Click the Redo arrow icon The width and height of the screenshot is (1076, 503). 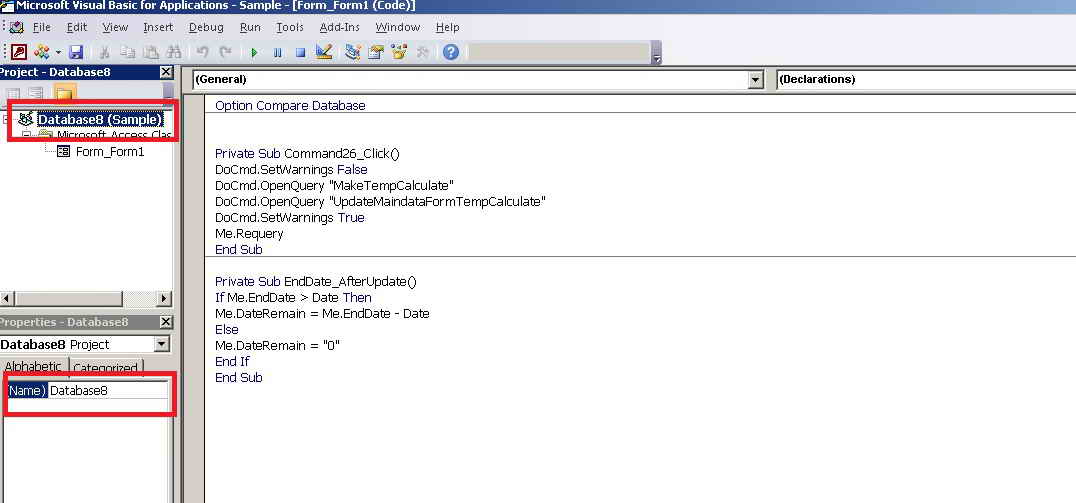coord(225,52)
